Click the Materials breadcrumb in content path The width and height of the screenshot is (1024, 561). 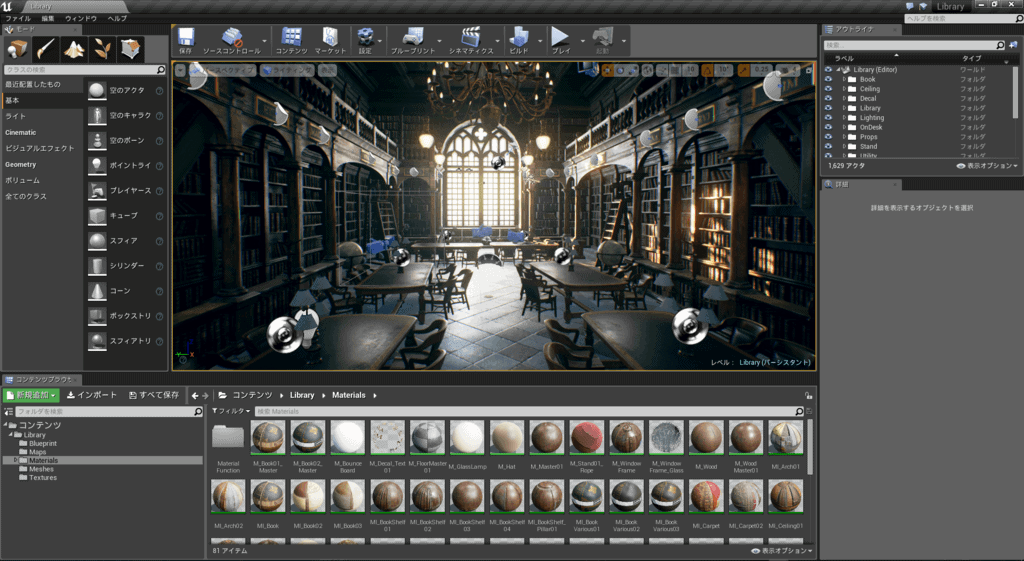[x=349, y=395]
